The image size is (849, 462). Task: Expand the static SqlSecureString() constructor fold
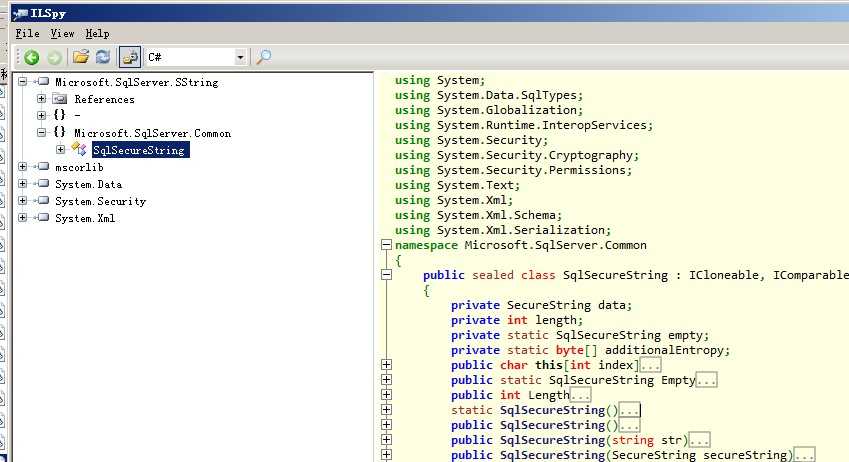[x=386, y=409]
